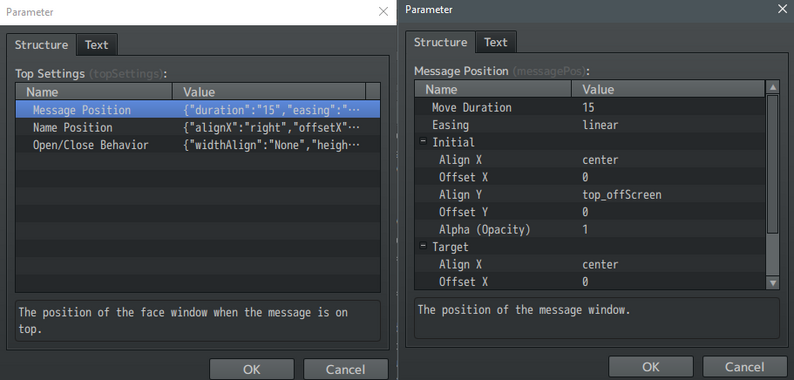Close the right Parameter window
Image resolution: width=794 pixels, height=380 pixels.
782,9
